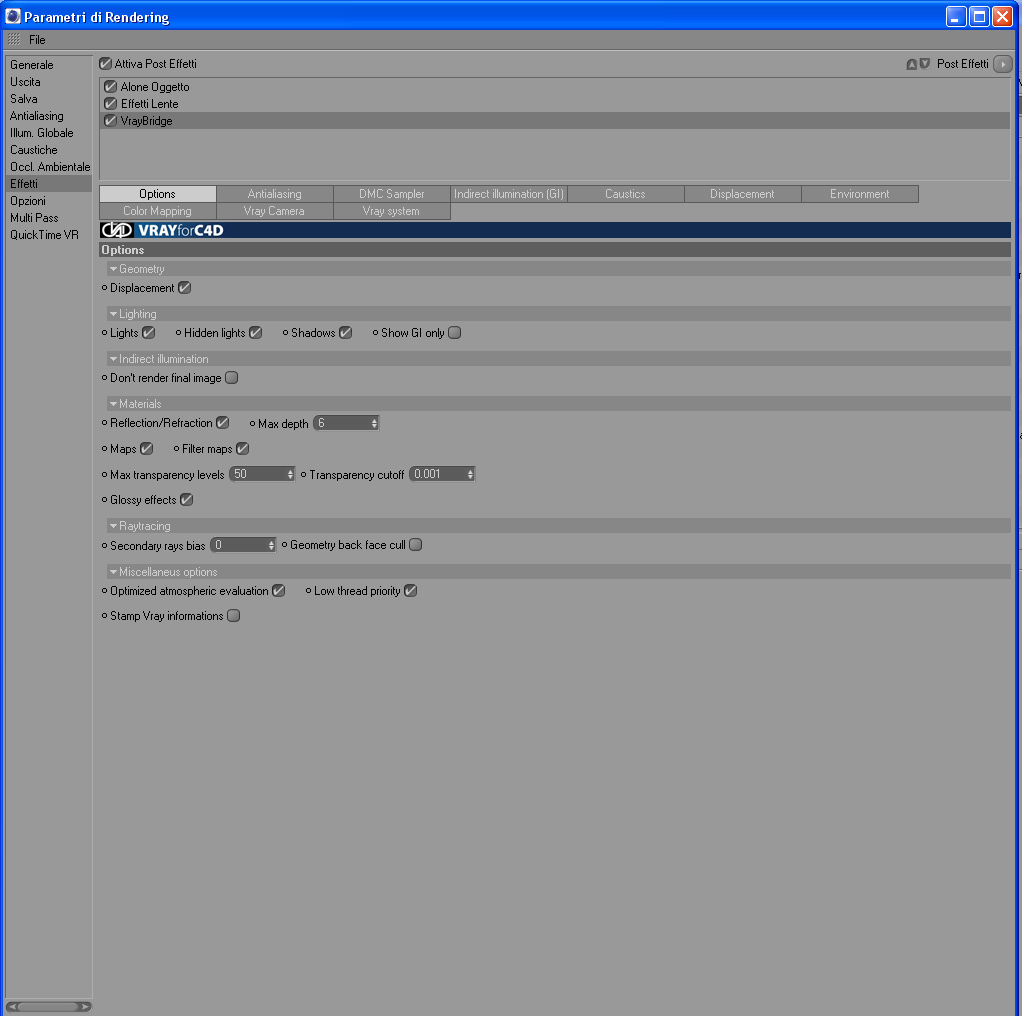Enable Show GI only
The width and height of the screenshot is (1022, 1016).
[454, 332]
